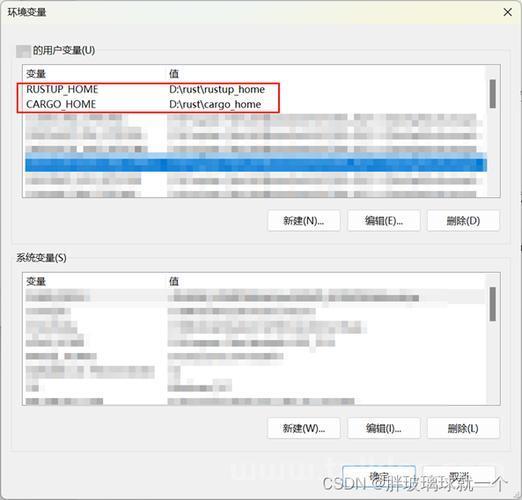Select the blue highlighted user variable row

(x=256, y=165)
